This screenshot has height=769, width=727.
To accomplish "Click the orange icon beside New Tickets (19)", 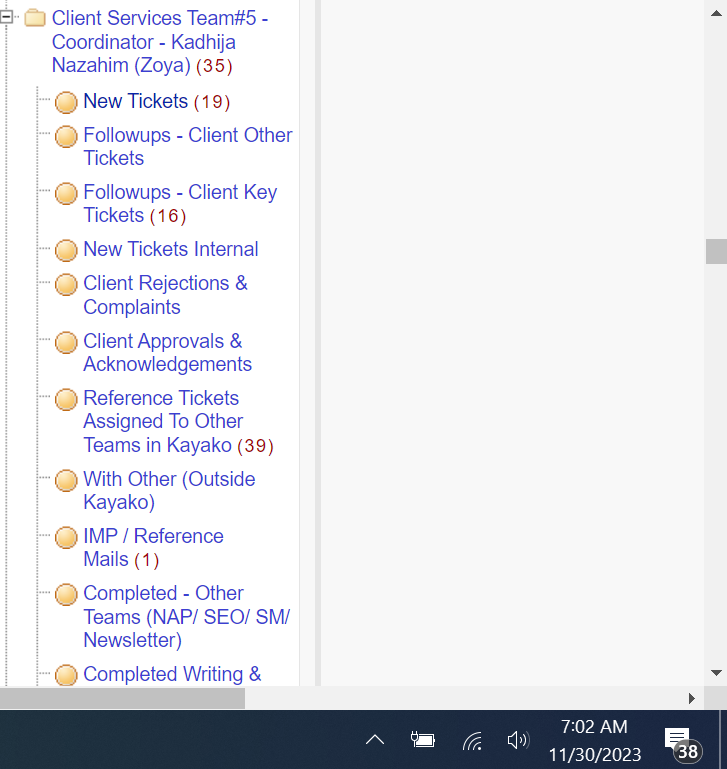I will [66, 102].
